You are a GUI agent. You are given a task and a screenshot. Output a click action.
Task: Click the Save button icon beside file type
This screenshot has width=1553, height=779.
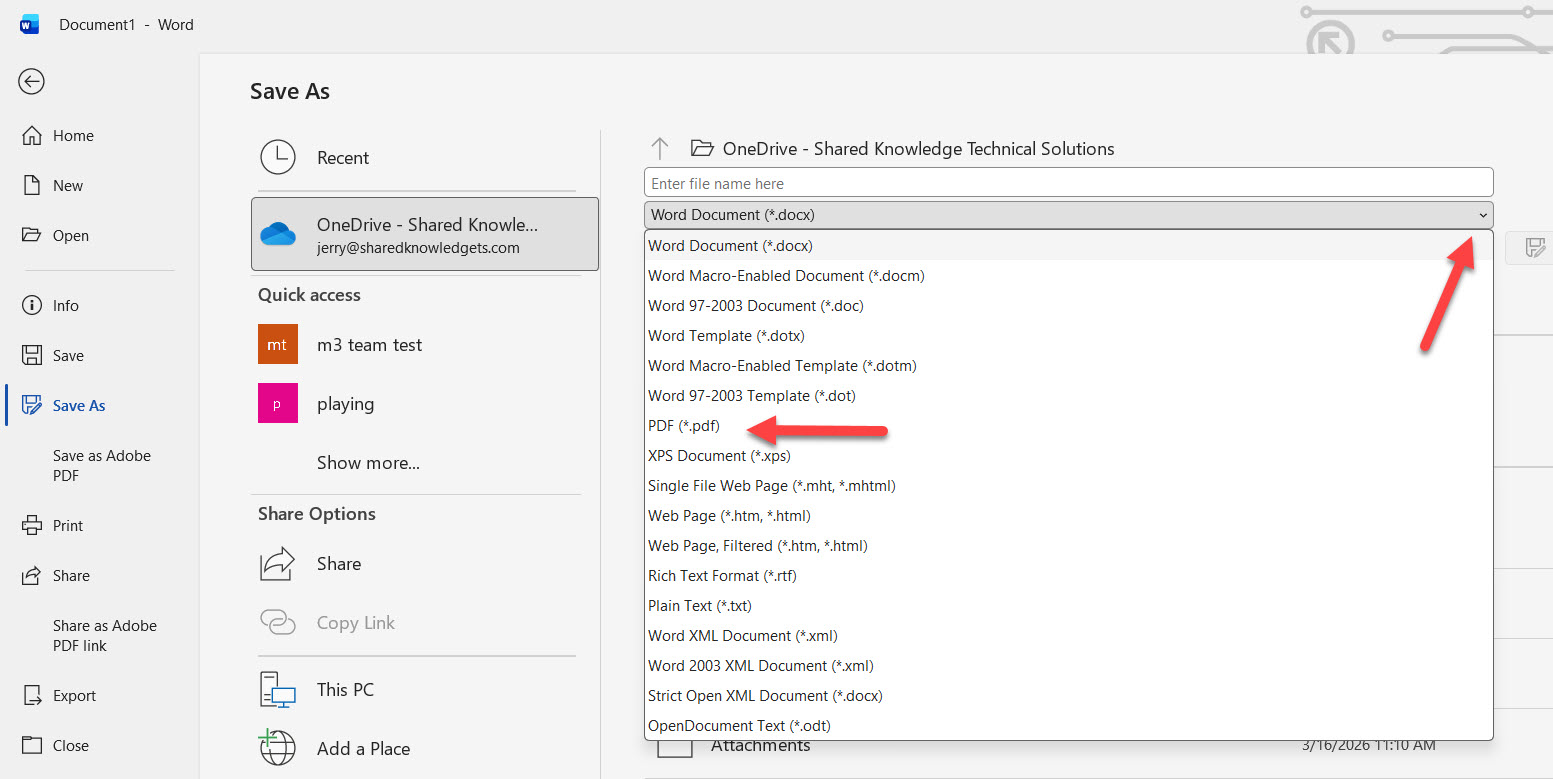(1536, 247)
